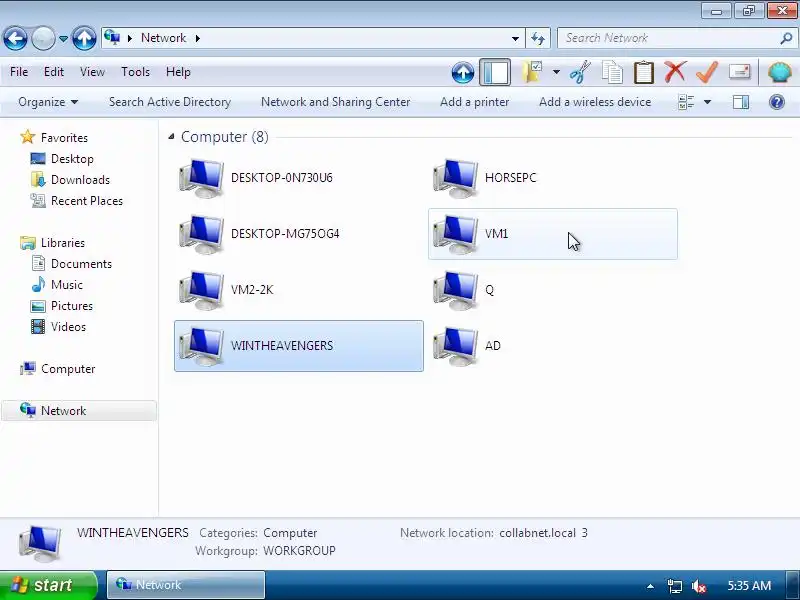Viewport: 800px width, 600px height.
Task: Click the Start button
Action: (48, 585)
